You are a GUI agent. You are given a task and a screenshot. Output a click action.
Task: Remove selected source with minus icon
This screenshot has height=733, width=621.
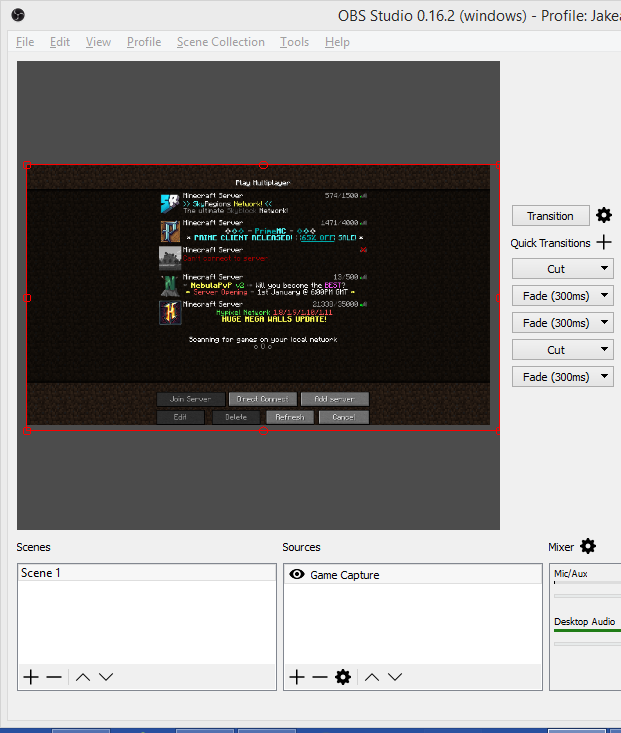320,677
